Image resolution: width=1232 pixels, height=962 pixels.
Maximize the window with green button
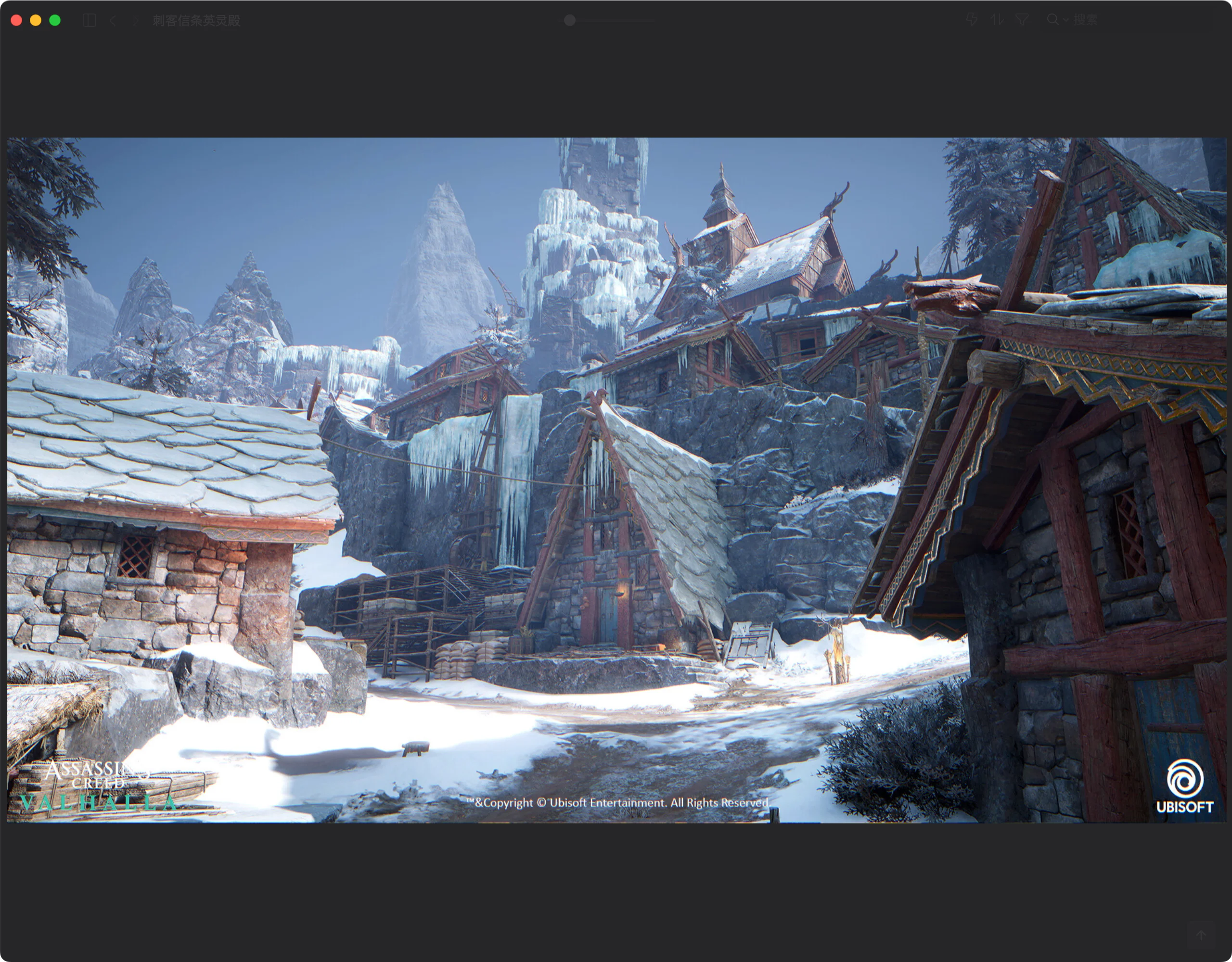point(55,20)
